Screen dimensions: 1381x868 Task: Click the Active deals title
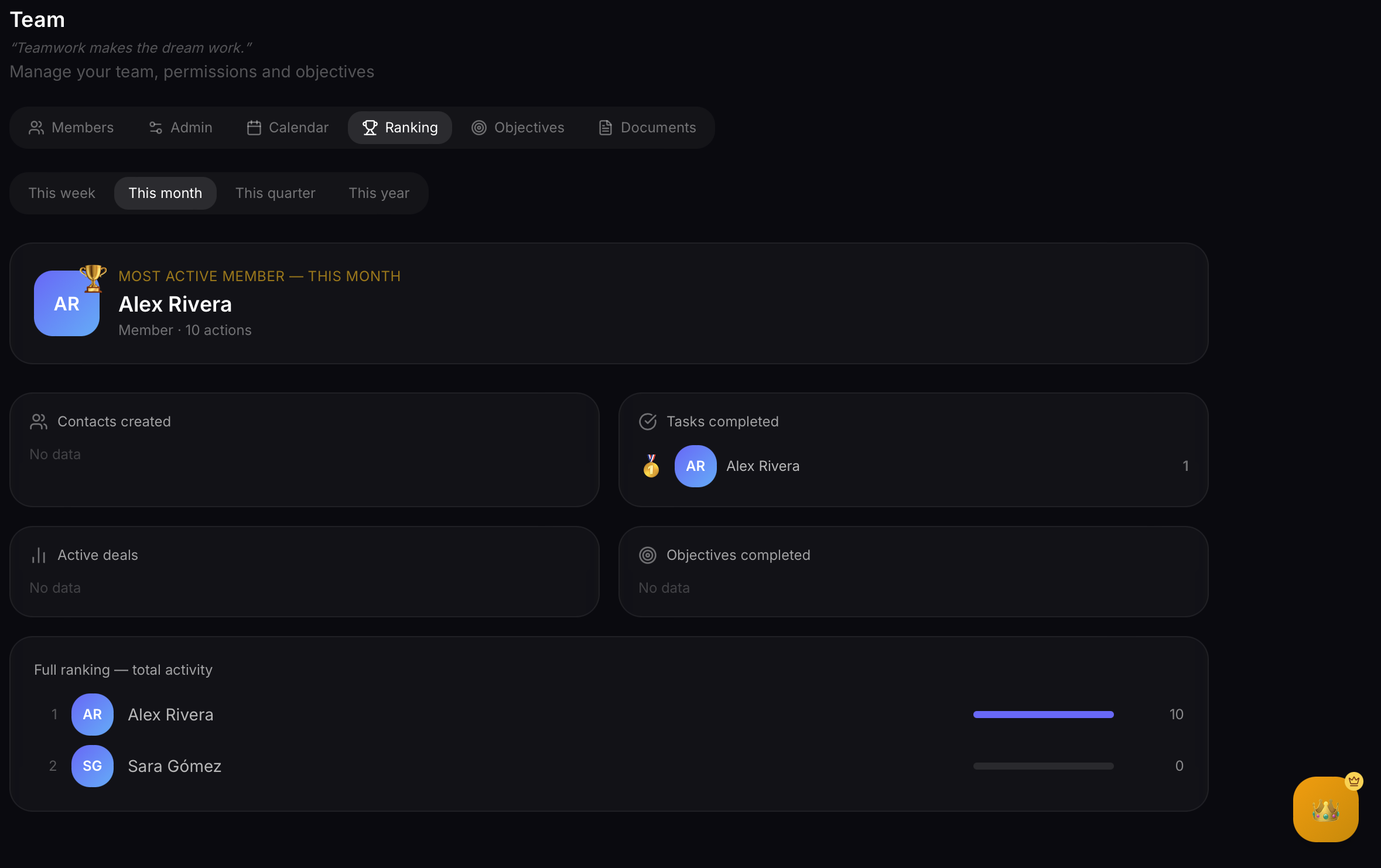[x=98, y=555]
